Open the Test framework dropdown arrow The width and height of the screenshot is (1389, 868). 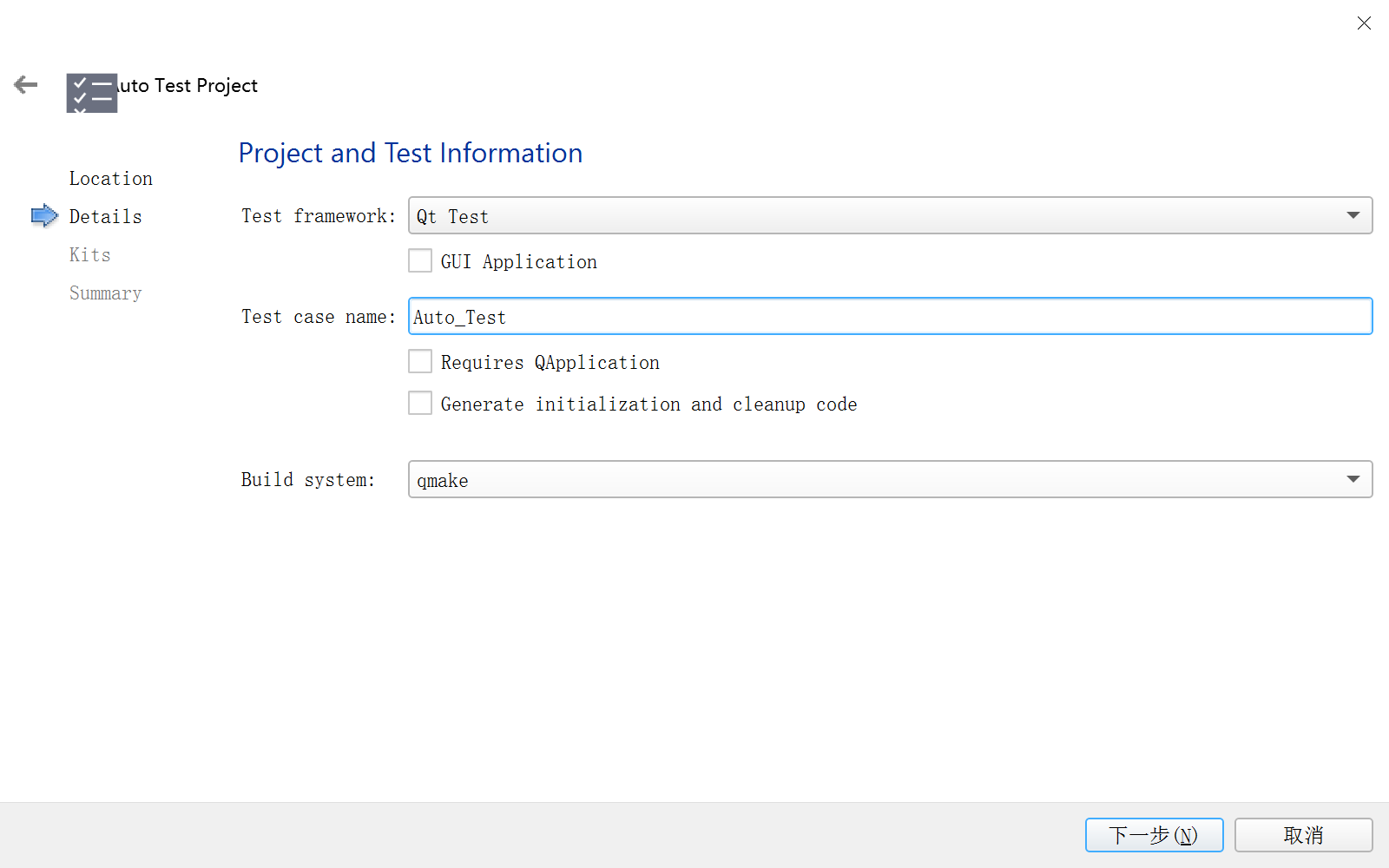pyautogui.click(x=1353, y=215)
